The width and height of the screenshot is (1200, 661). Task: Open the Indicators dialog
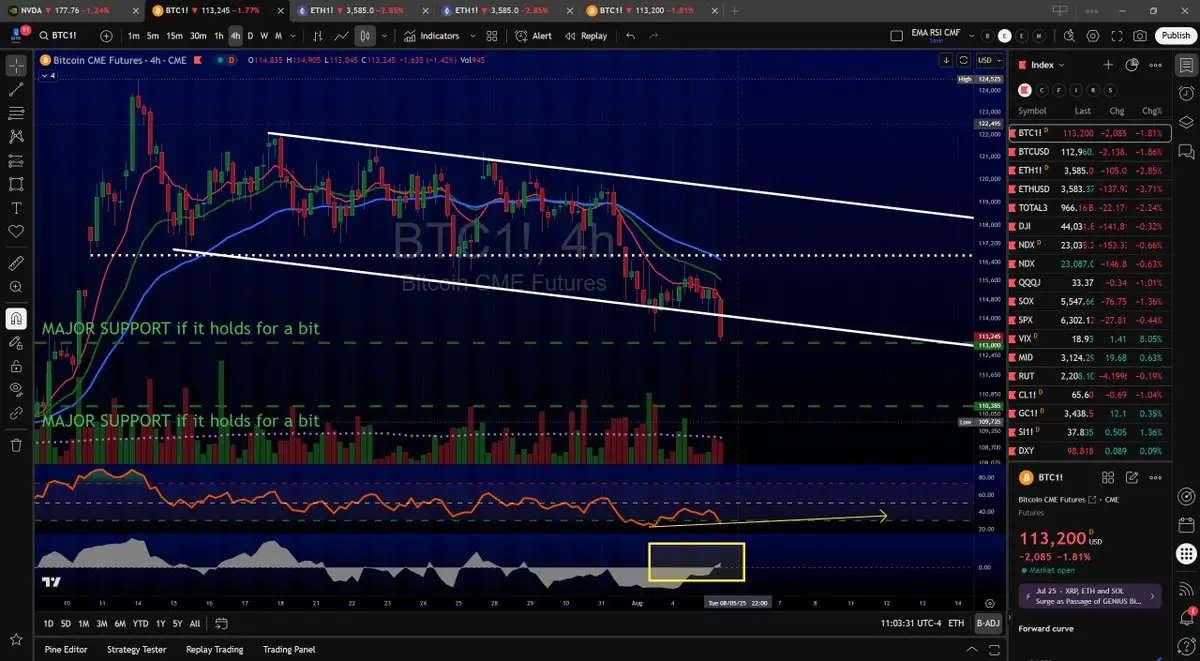432,36
